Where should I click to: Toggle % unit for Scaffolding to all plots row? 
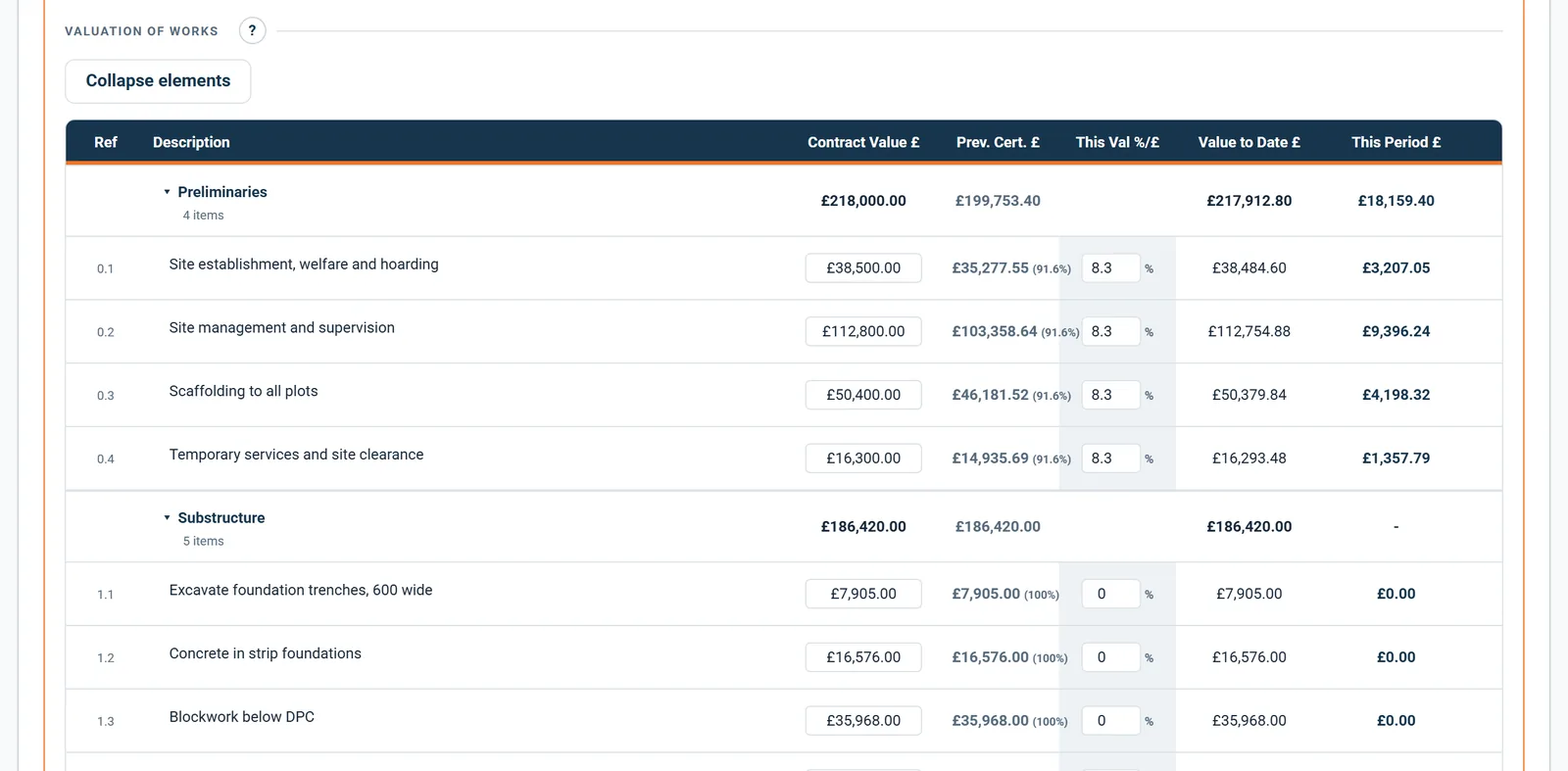pyautogui.click(x=1150, y=396)
